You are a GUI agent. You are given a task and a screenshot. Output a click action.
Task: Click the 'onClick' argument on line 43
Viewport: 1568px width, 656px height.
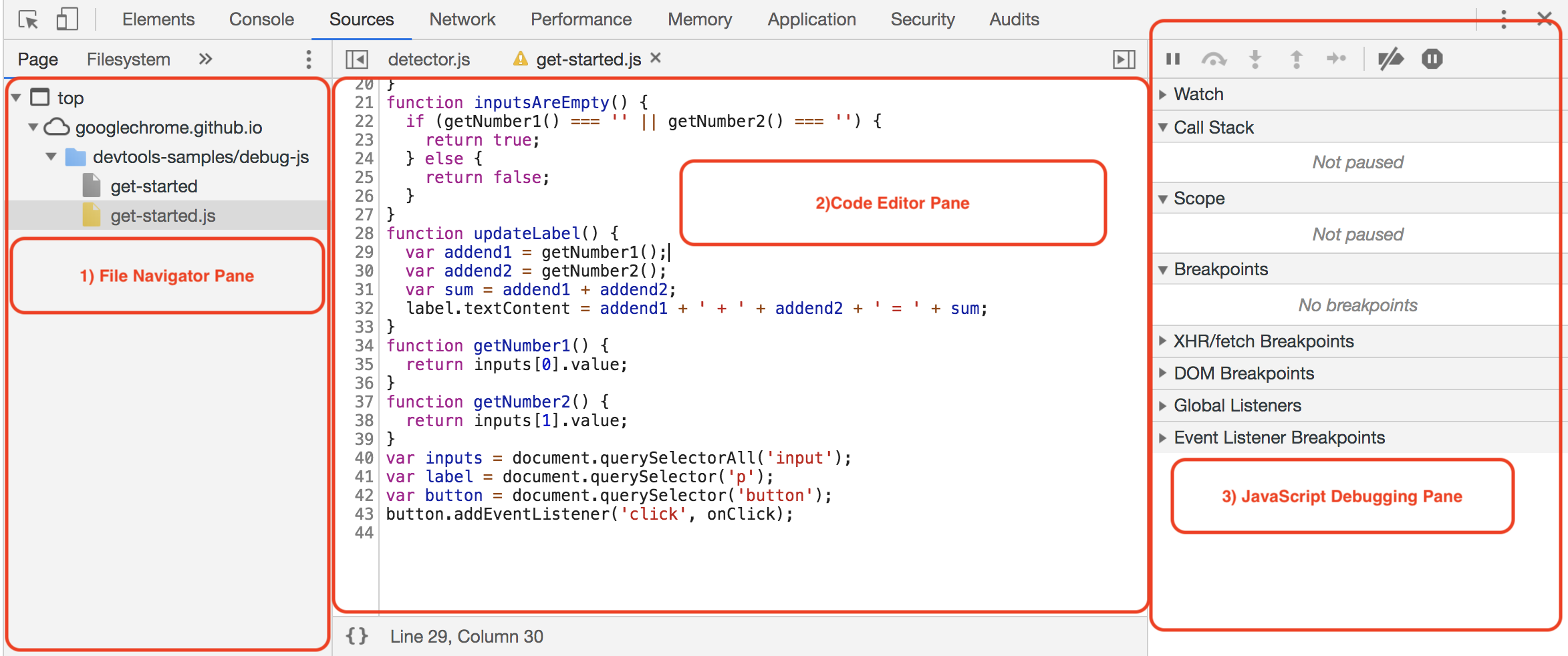point(741,514)
